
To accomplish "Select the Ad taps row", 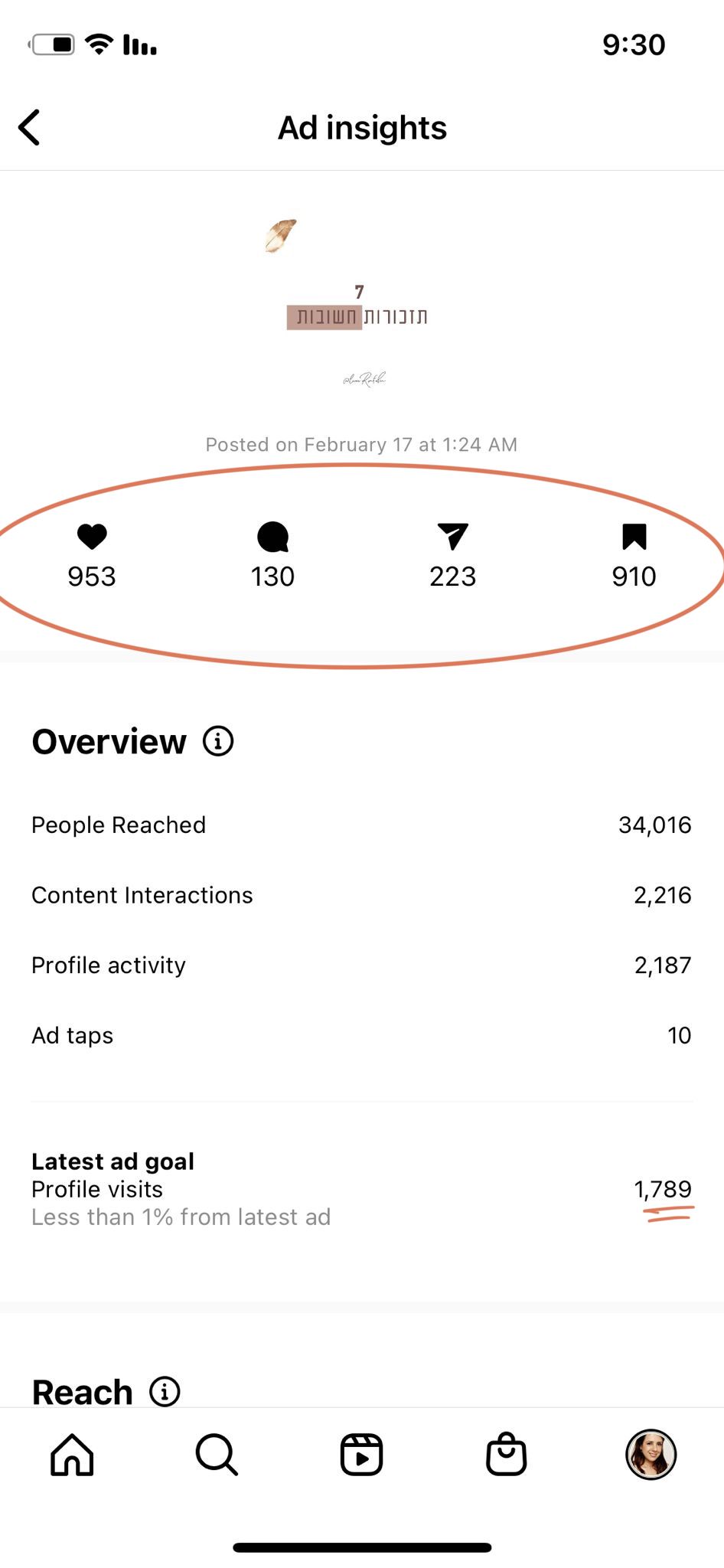I will pyautogui.click(x=361, y=1035).
